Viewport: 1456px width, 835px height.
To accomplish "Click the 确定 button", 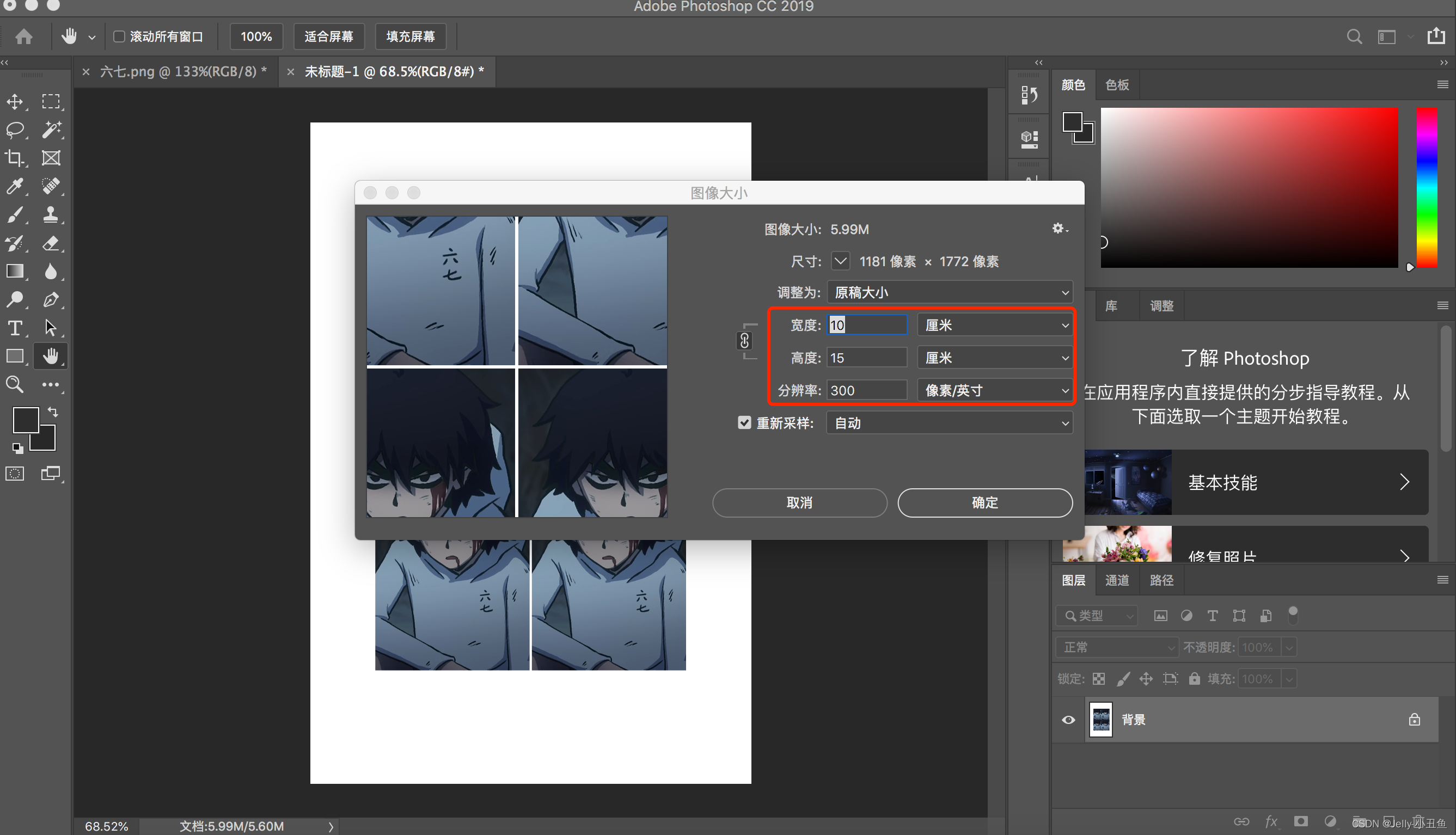I will tap(984, 502).
